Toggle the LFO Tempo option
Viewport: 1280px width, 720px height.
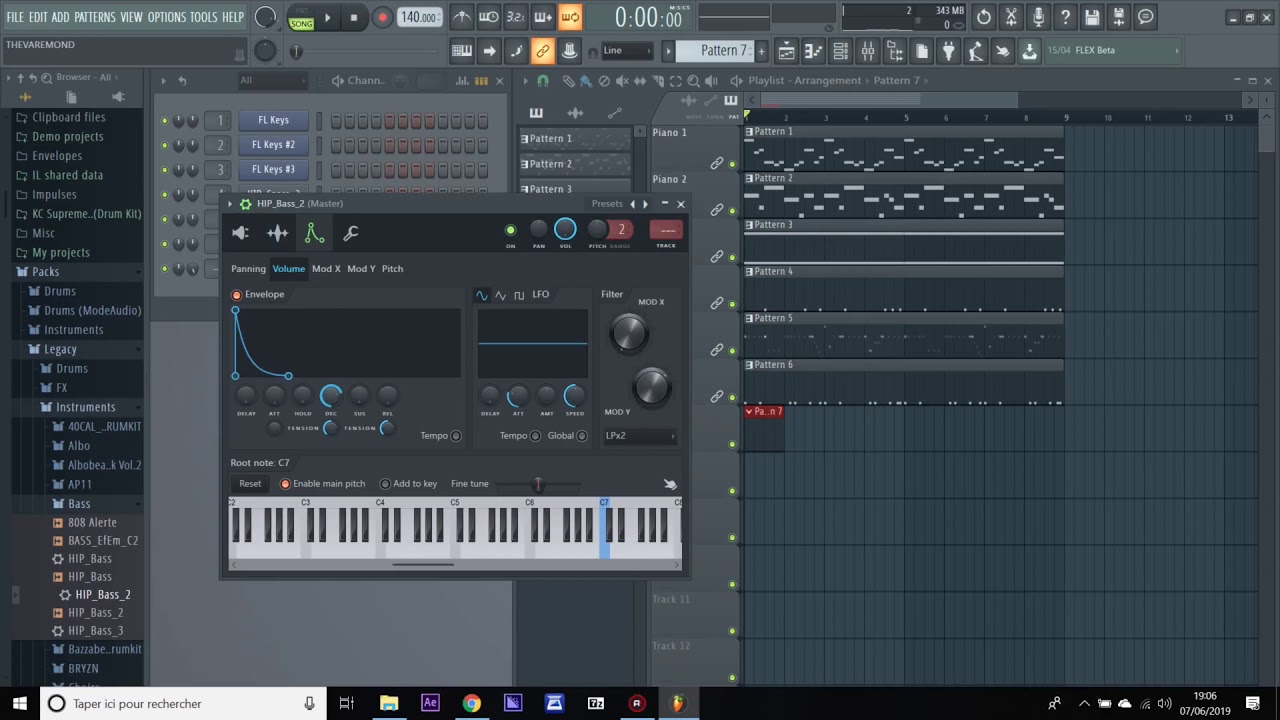click(535, 436)
